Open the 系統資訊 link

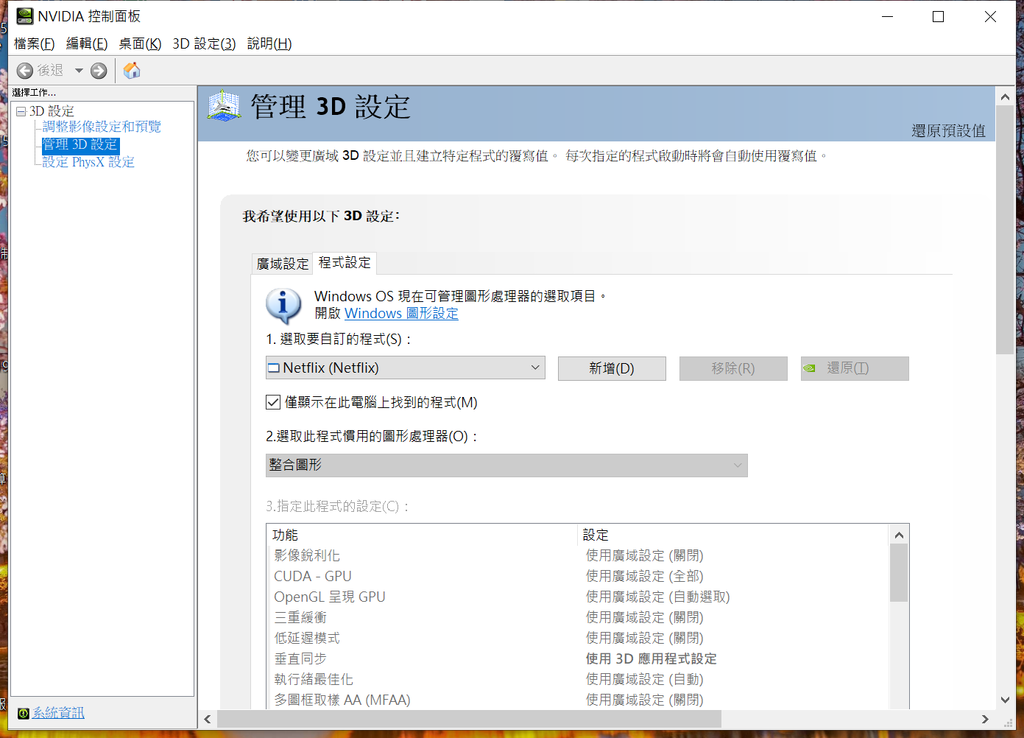pos(58,713)
